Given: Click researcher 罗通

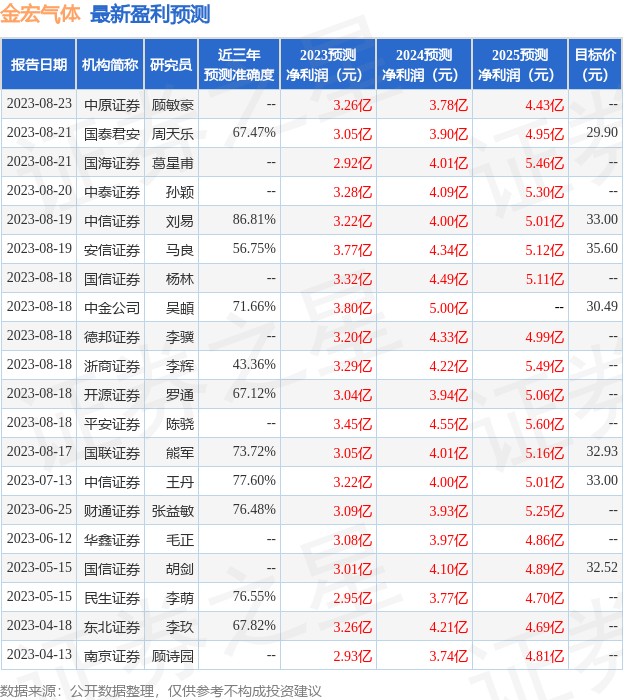Looking at the screenshot, I should coord(180,395).
